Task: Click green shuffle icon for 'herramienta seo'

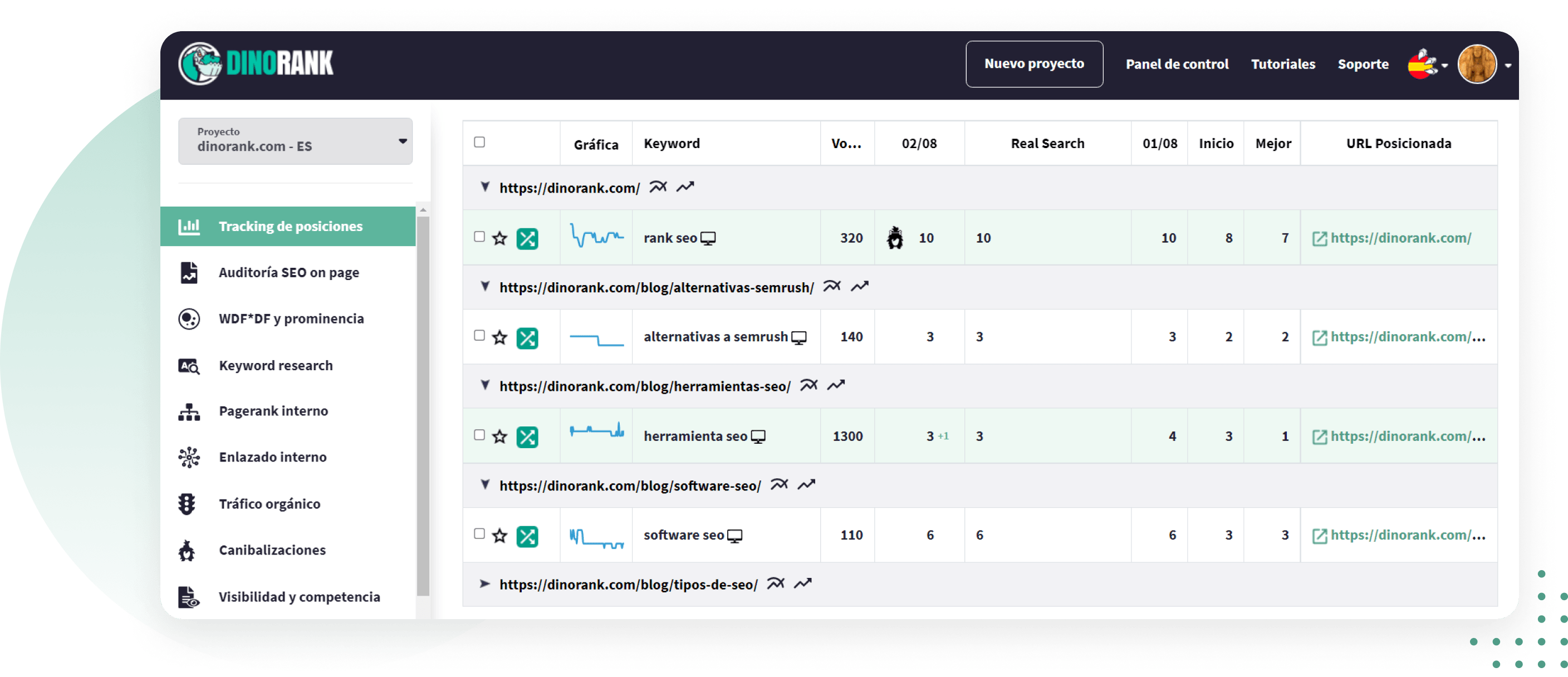Action: coord(527,437)
